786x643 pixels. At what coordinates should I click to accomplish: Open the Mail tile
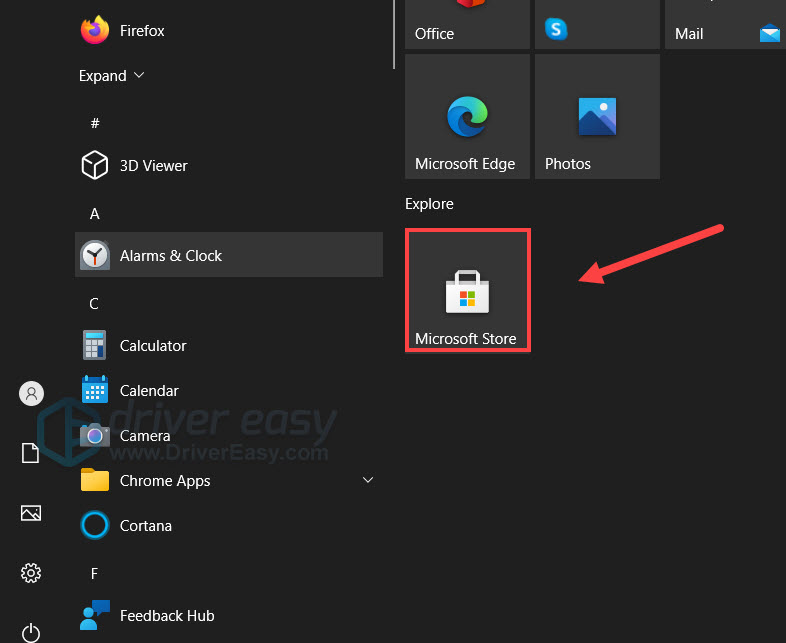click(724, 24)
